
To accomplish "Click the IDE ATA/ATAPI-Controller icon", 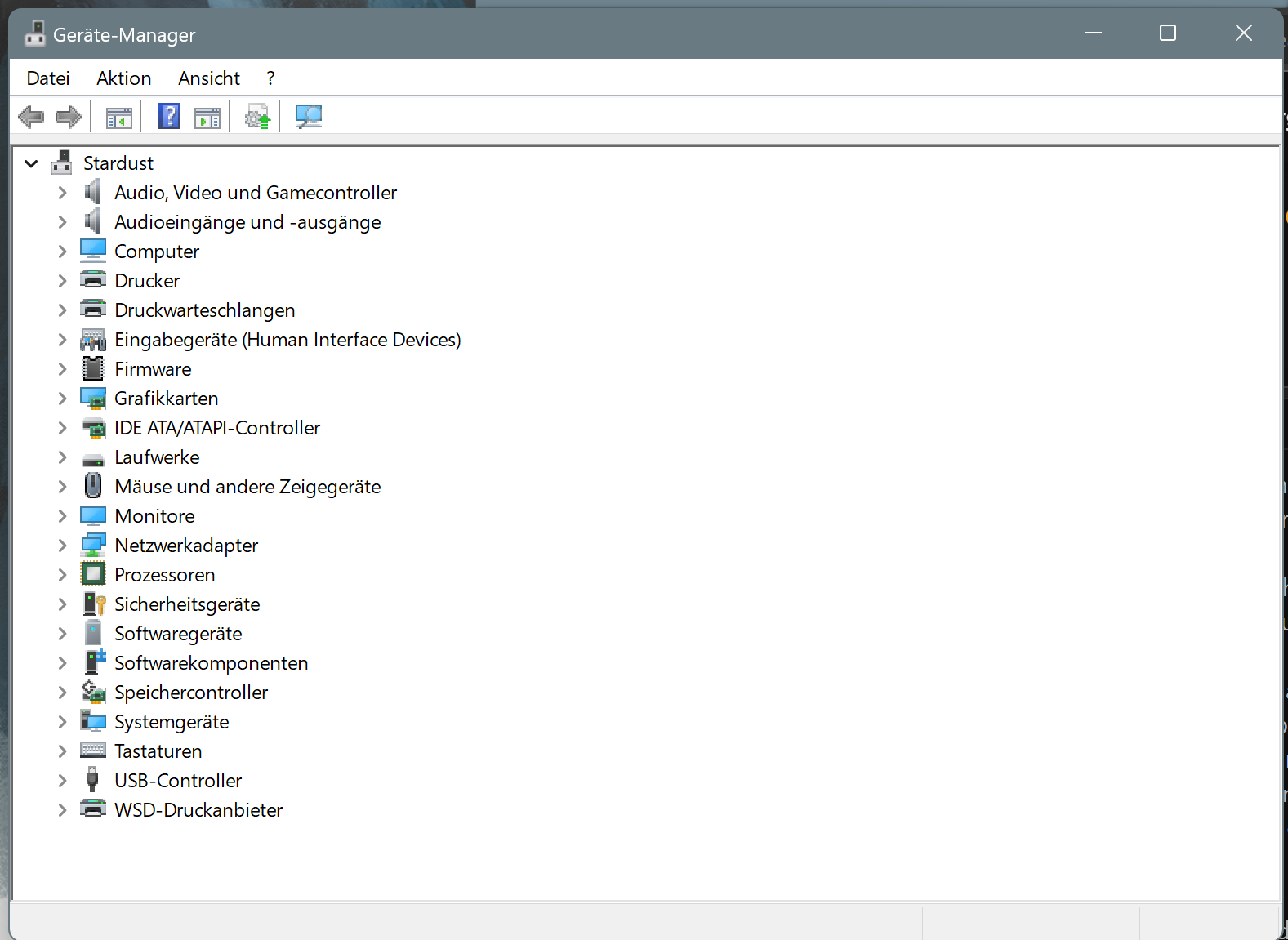I will (x=93, y=427).
